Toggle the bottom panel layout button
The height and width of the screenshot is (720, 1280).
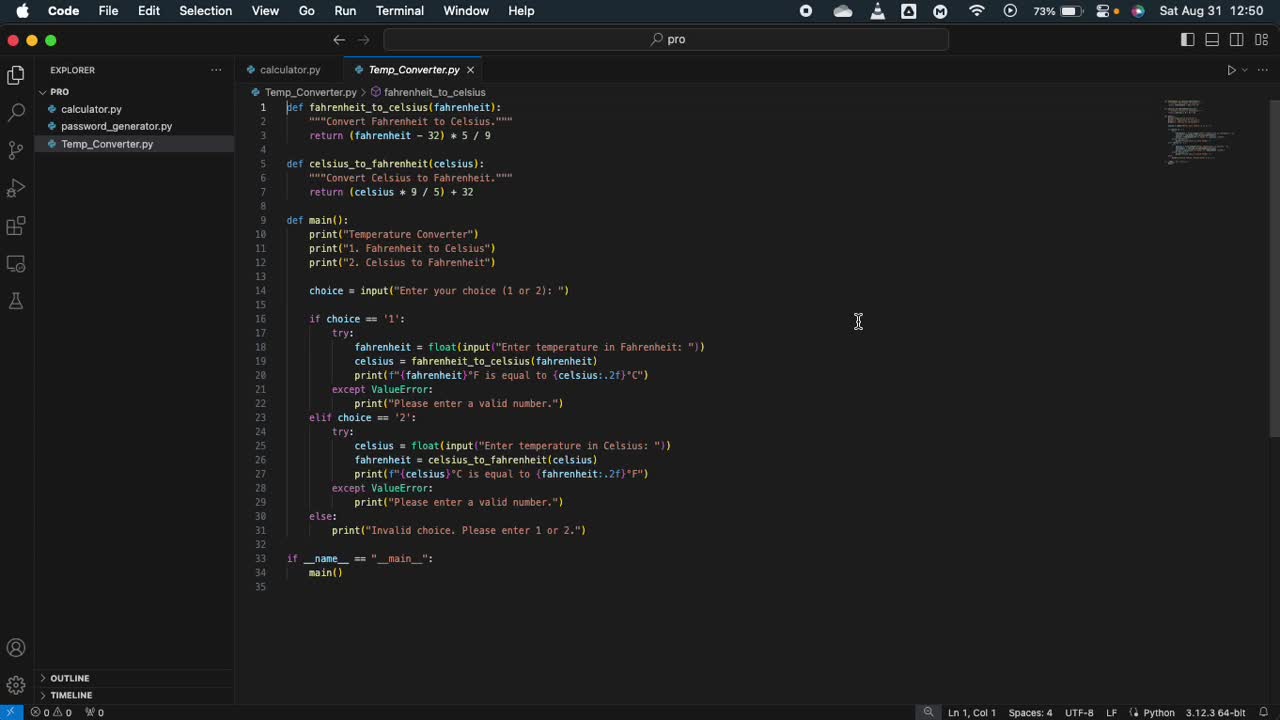point(1212,40)
